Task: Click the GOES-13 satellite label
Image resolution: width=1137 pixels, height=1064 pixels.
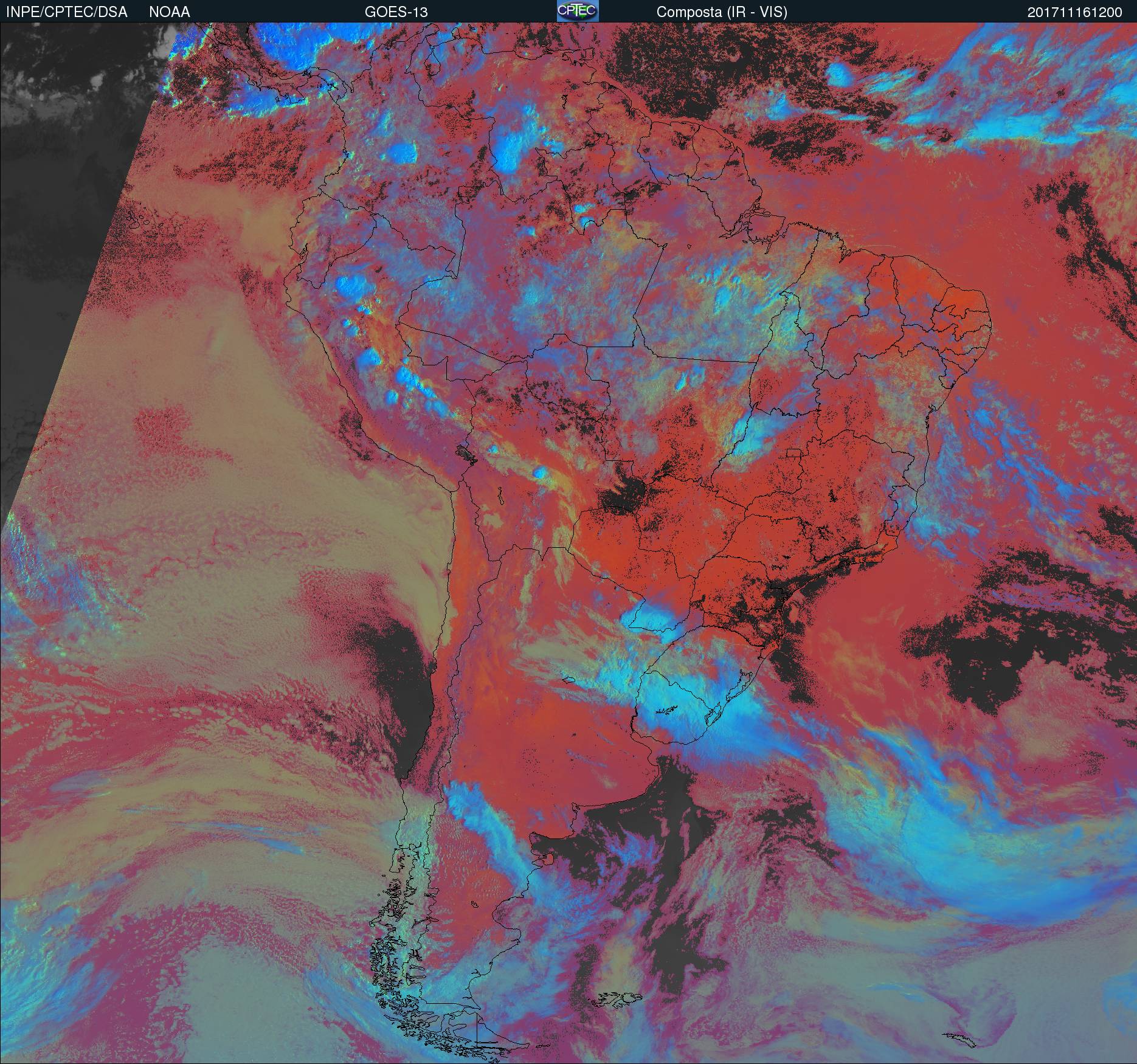Action: point(396,12)
